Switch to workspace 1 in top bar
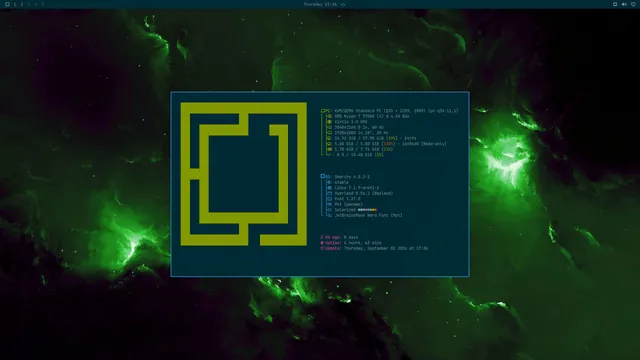Screen dimensions: 640x360 [15, 4]
